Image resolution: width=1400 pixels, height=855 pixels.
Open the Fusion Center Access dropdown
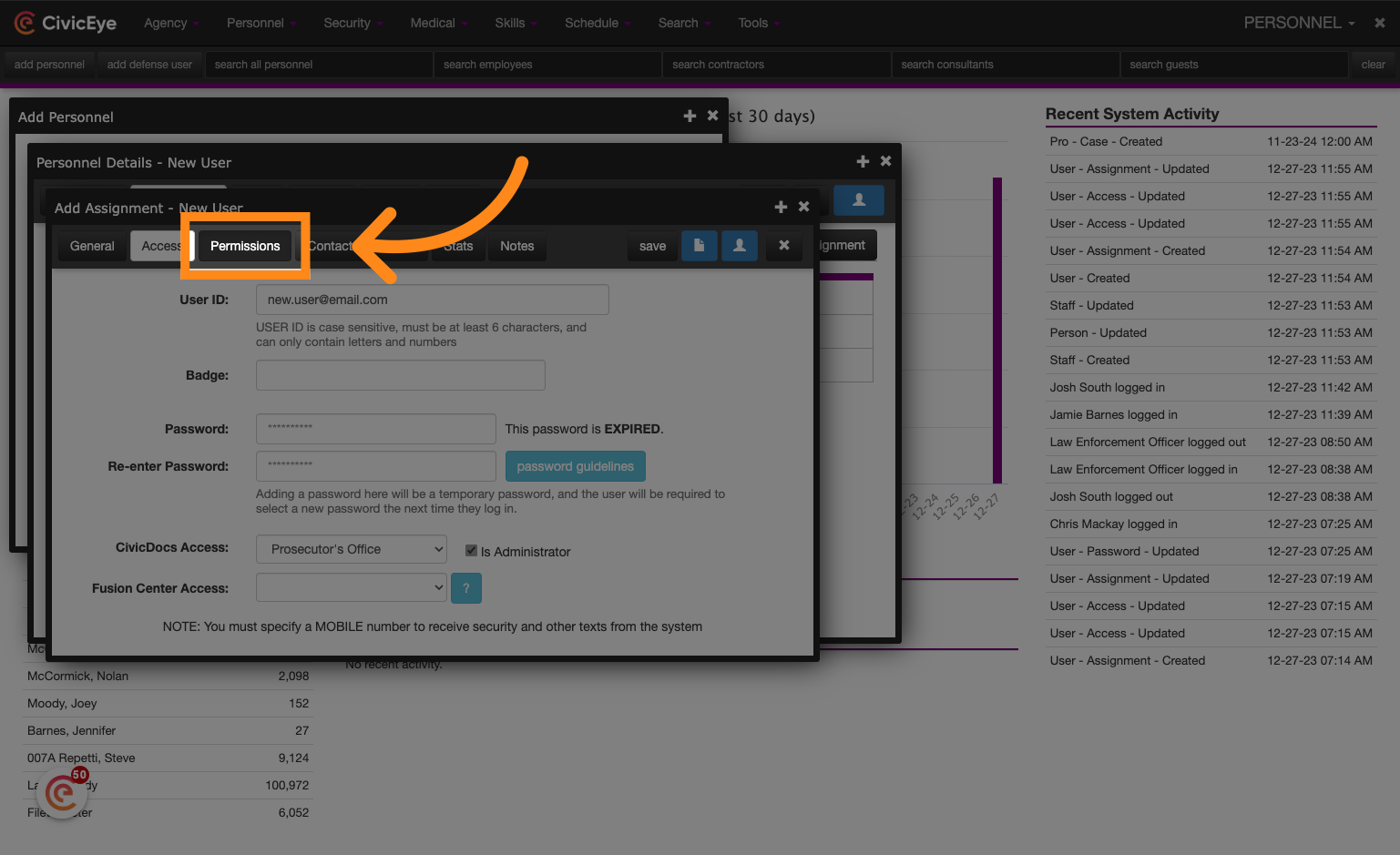[x=352, y=587]
